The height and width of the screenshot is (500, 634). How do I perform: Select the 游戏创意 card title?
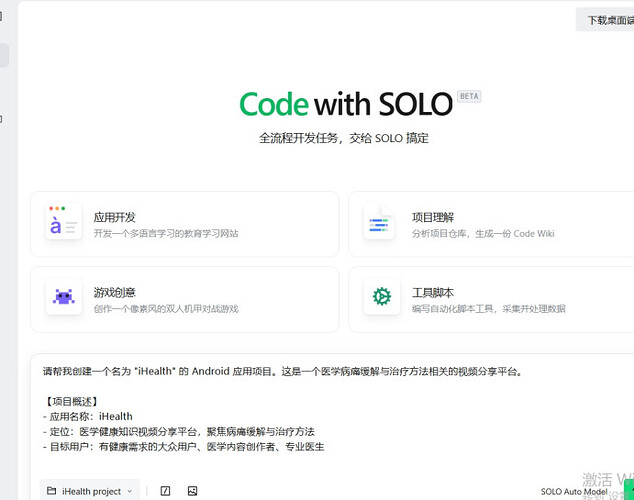tap(114, 293)
